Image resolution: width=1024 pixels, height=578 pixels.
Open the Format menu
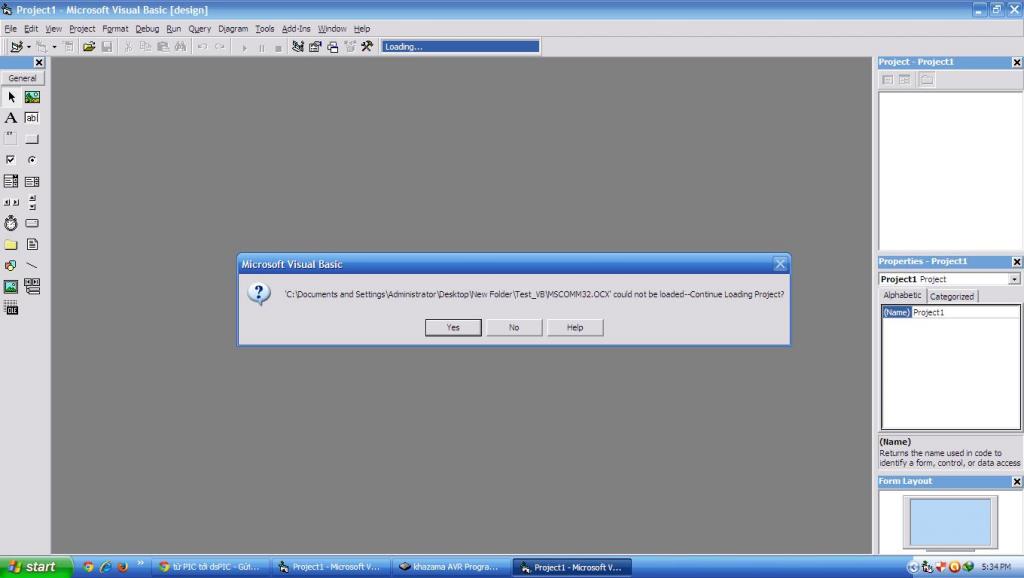tap(115, 29)
